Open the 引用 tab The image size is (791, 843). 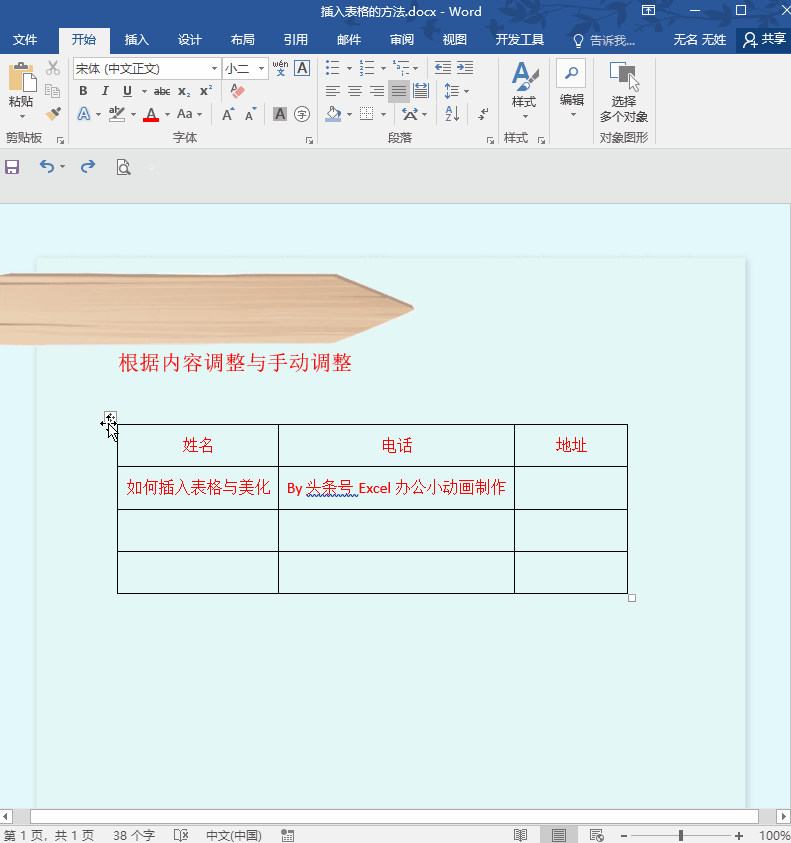pos(295,40)
